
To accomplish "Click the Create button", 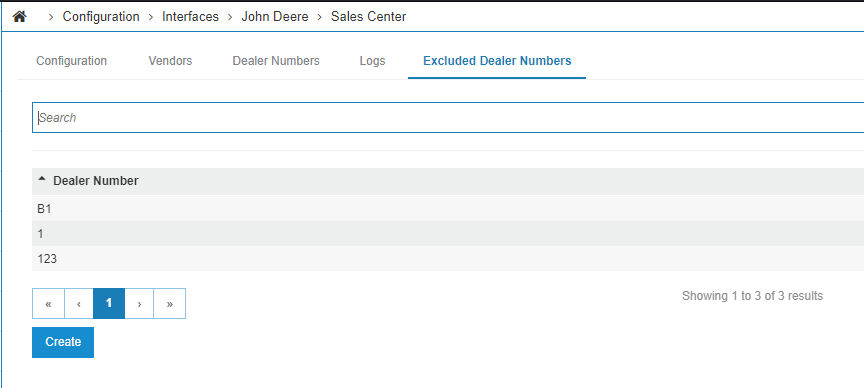I will [63, 342].
